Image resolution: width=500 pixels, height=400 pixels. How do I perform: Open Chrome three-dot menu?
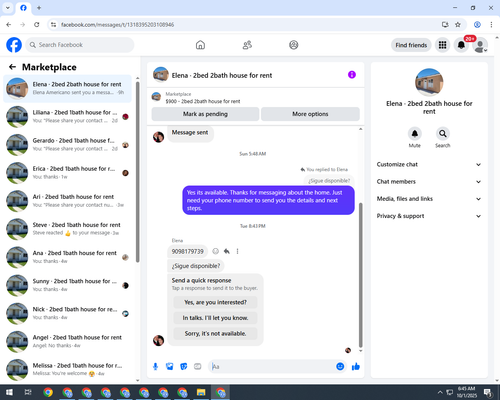click(491, 25)
